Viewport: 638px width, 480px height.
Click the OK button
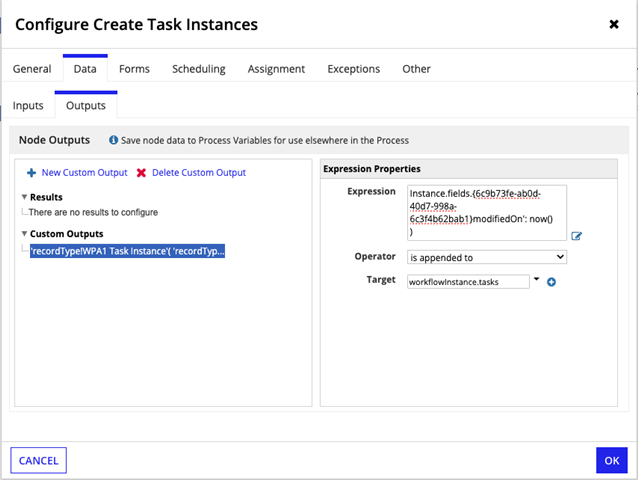coord(612,460)
